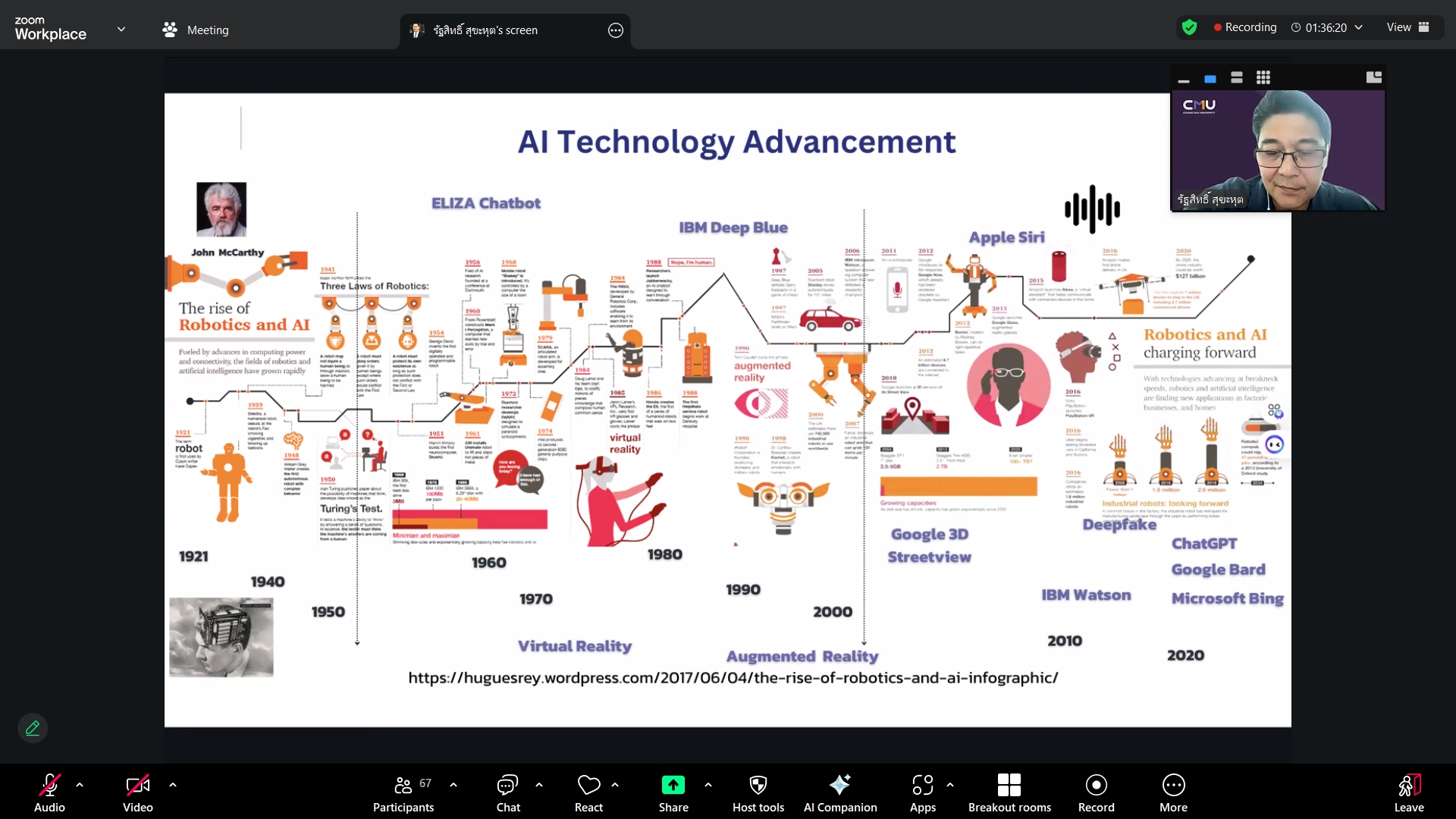
Task: Select grid view in video panel
Action: (1263, 77)
